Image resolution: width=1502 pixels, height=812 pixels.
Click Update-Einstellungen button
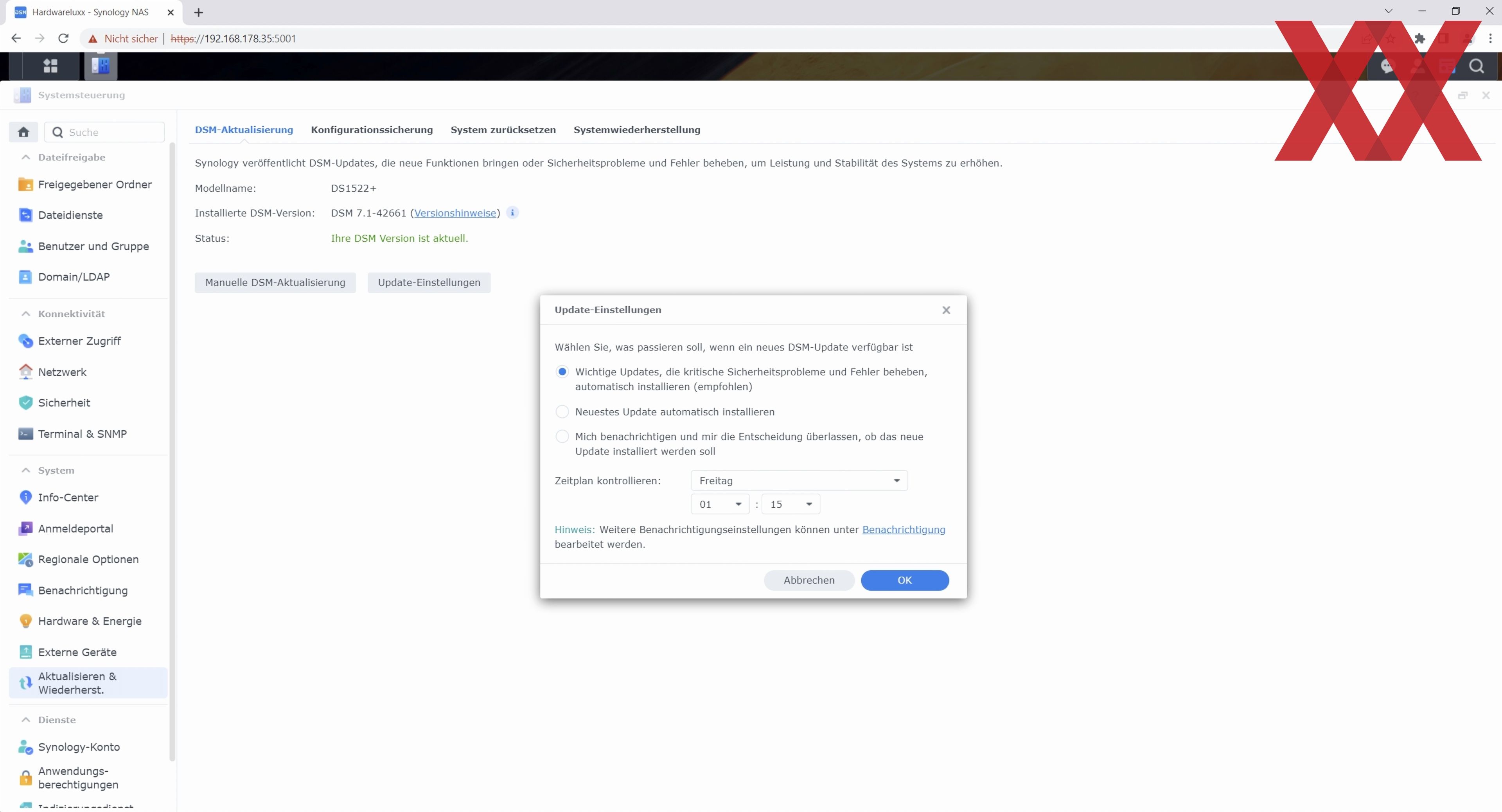(x=429, y=283)
